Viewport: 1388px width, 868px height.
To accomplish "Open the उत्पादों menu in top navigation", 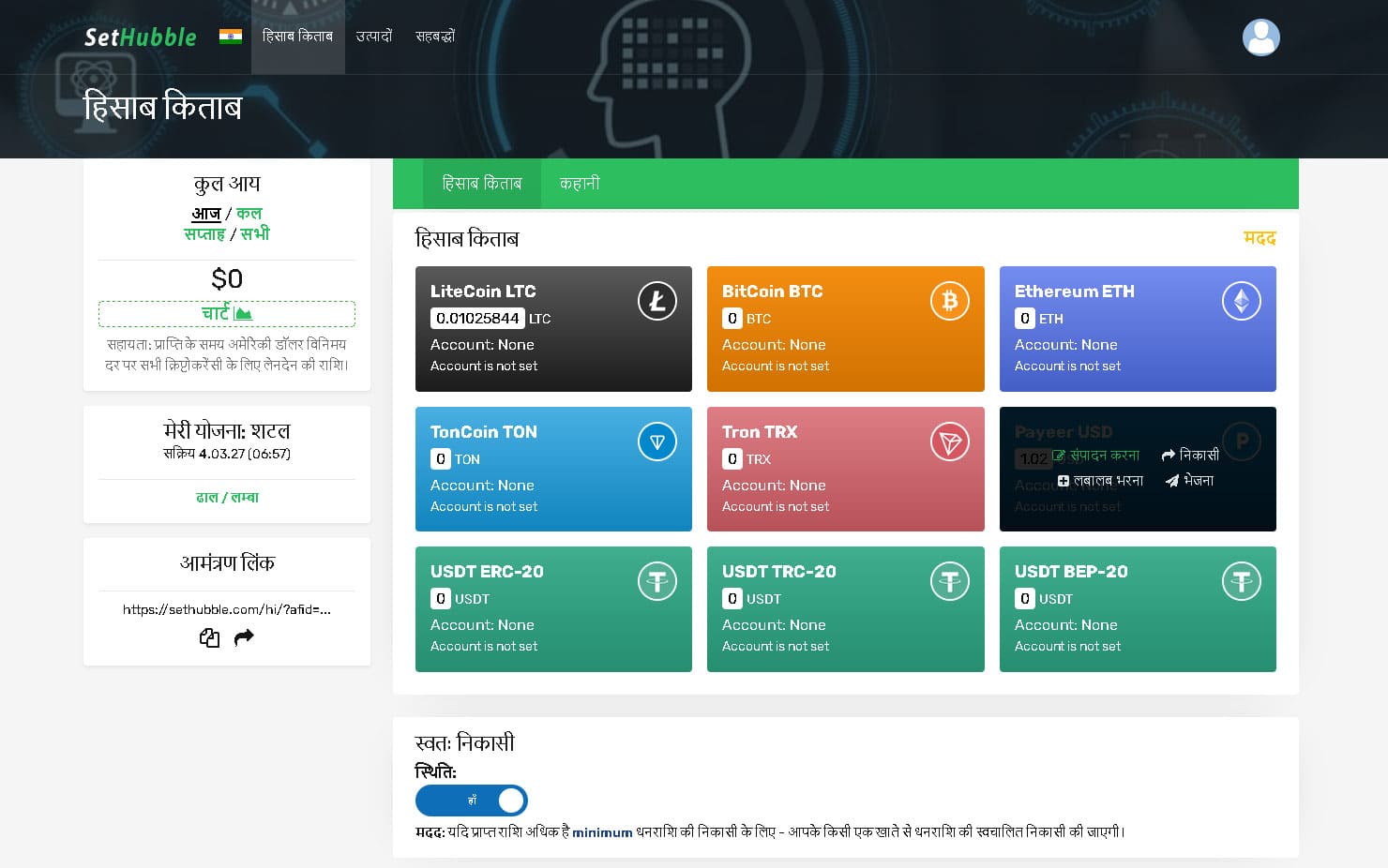I will coord(373,37).
